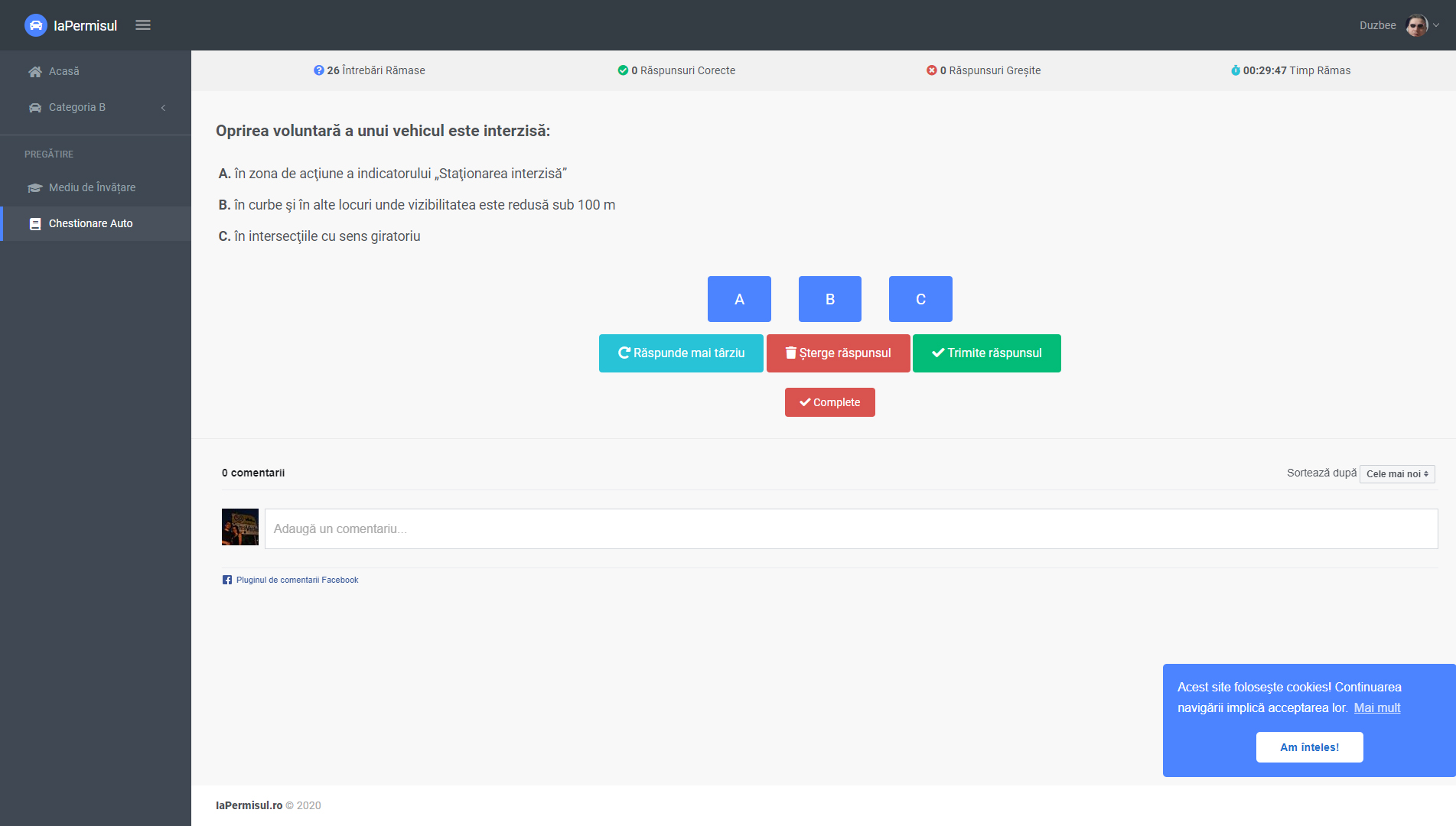Click the Chestionare Auto book icon
This screenshot has height=826, width=1456.
tap(35, 224)
